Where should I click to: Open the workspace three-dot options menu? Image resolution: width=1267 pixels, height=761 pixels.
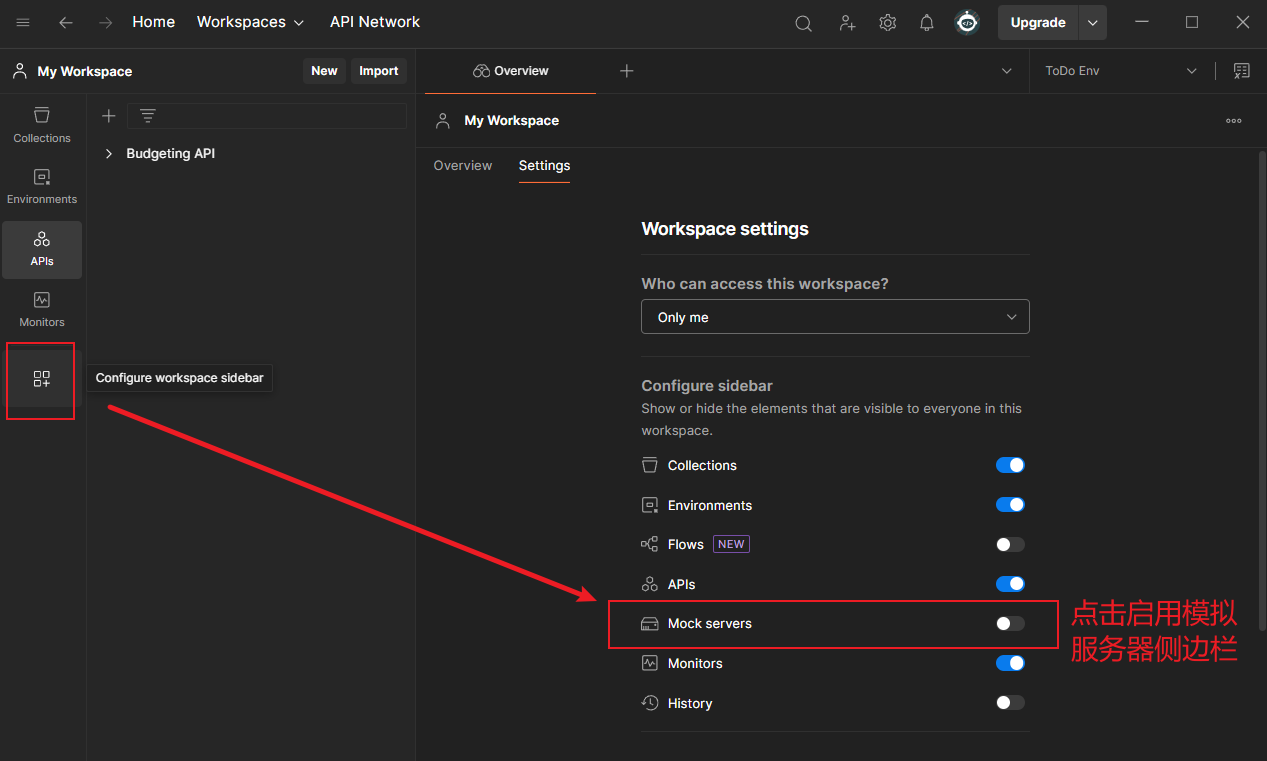point(1234,121)
